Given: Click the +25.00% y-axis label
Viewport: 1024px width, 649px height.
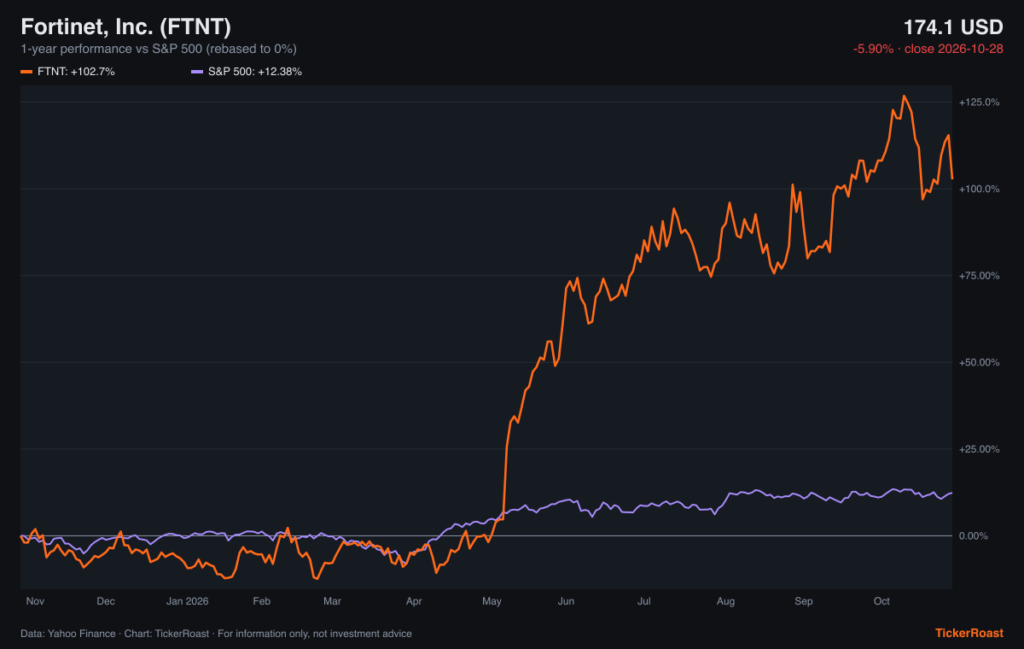Looking at the screenshot, I should click(979, 449).
